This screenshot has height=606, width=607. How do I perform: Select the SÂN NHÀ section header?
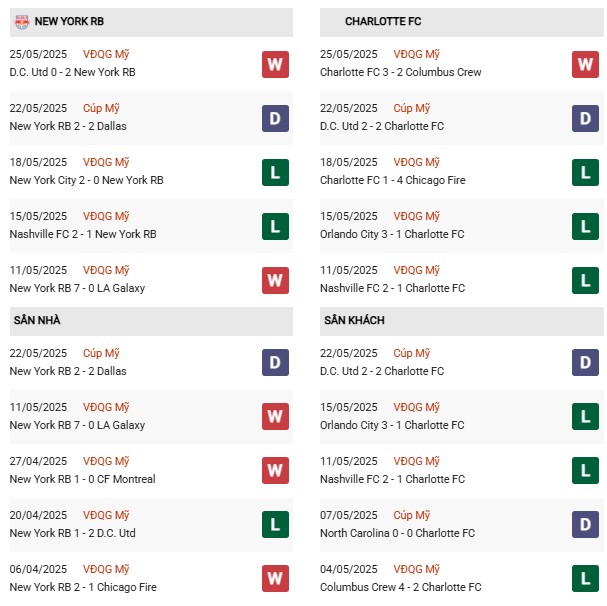[151, 321]
